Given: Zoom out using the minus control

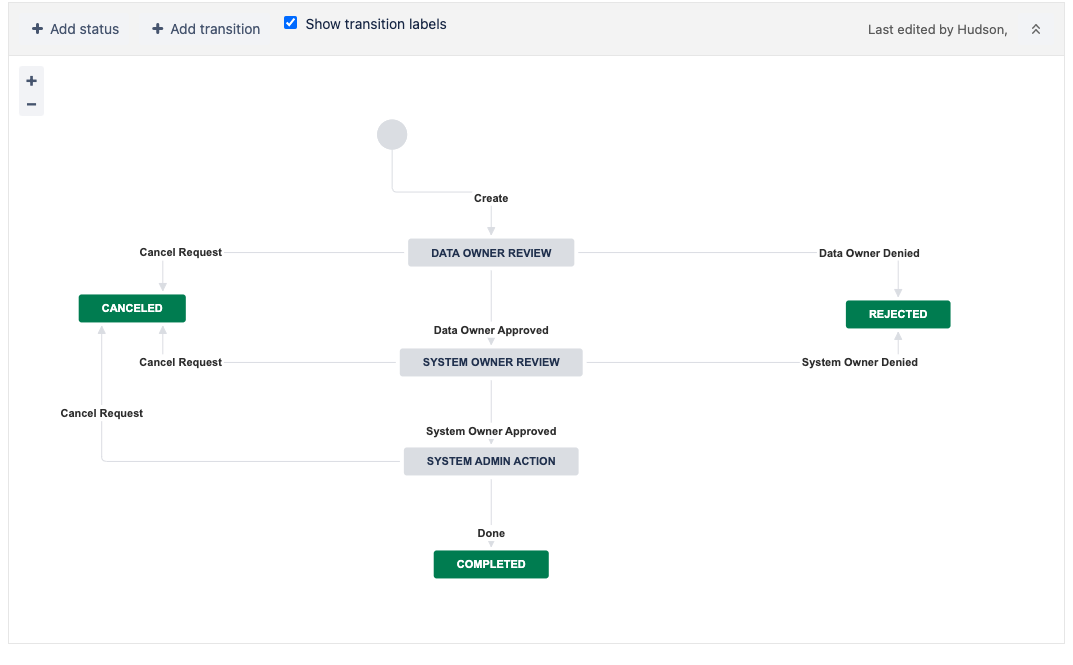Looking at the screenshot, I should click(31, 103).
